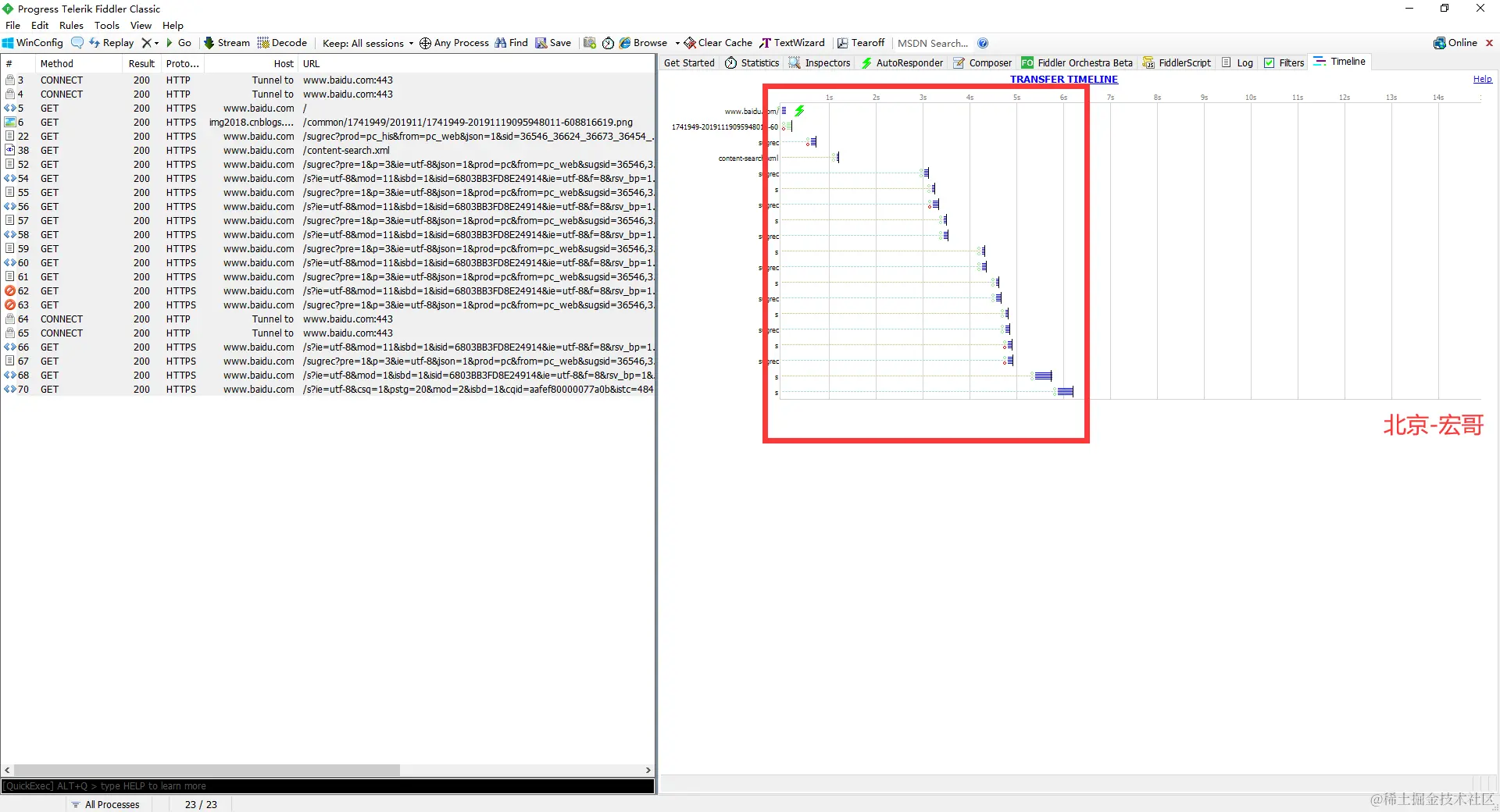Screen dimensions: 1500x812
Task: Sort sessions by the # column header
Action: point(17,64)
